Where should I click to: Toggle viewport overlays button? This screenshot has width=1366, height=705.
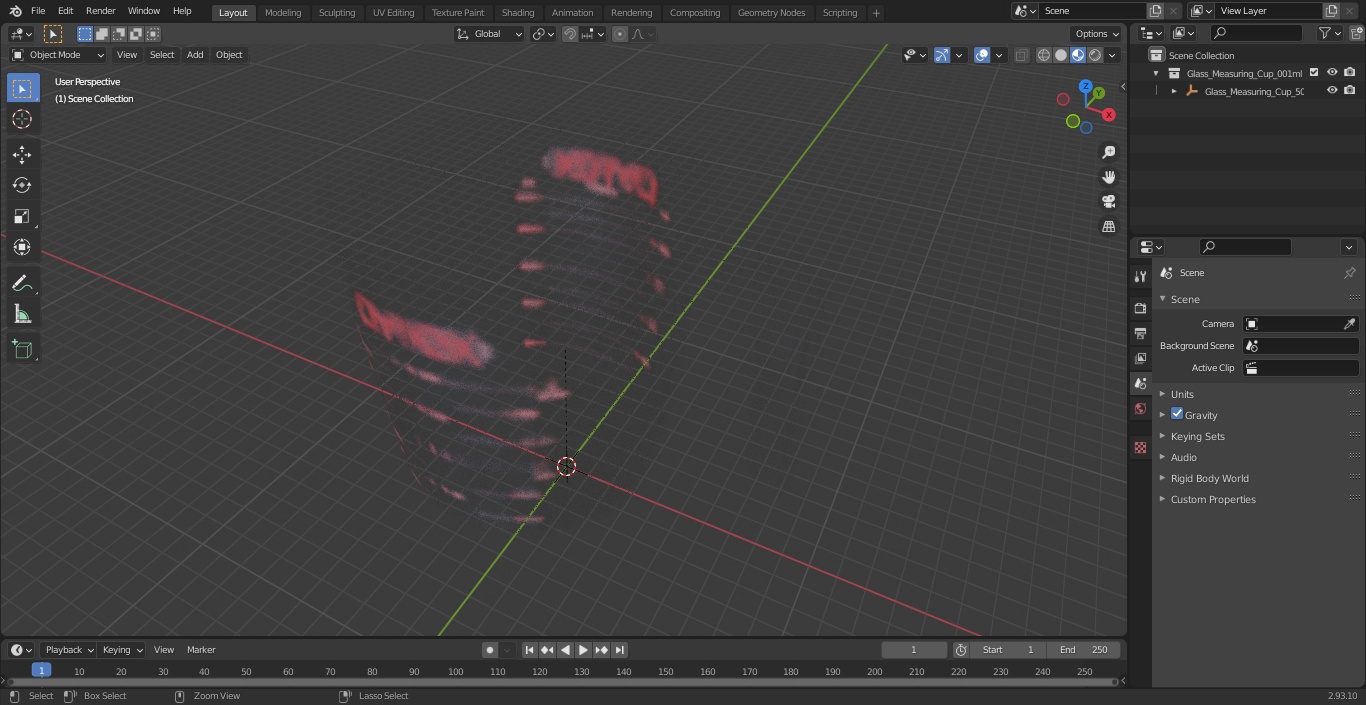(982, 55)
